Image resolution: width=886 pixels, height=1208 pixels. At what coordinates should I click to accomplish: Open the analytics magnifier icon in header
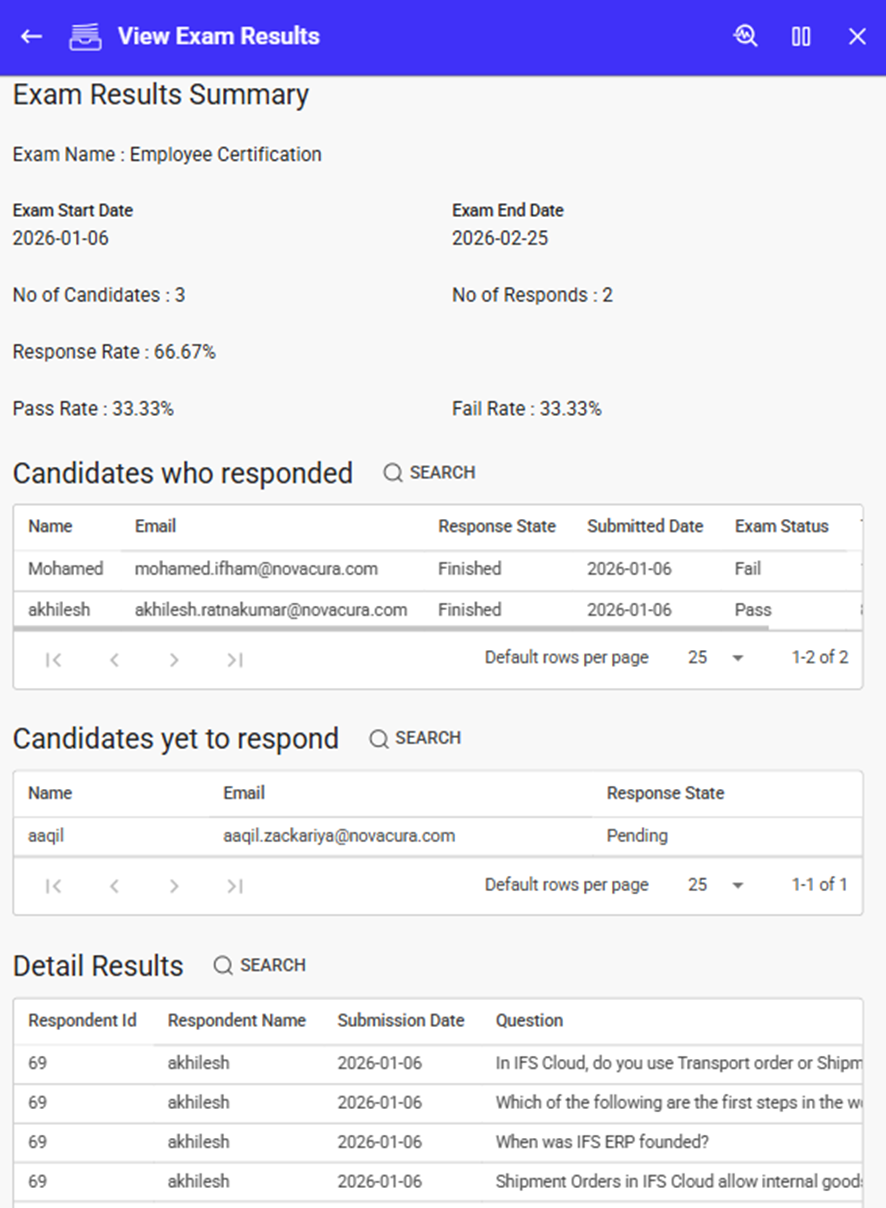745,37
